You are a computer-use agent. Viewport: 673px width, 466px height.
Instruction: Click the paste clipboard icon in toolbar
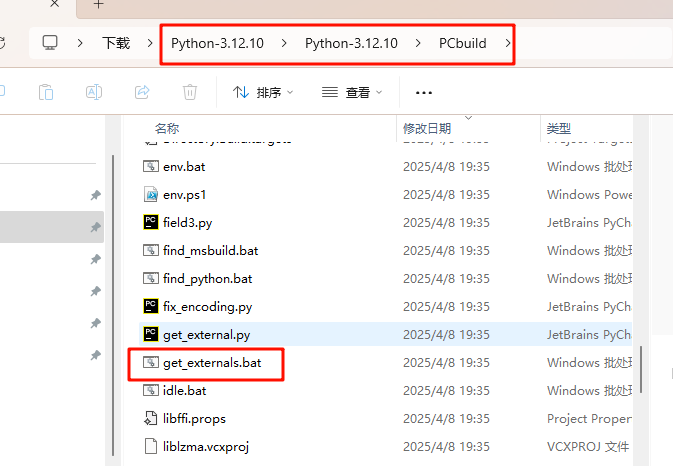tap(46, 92)
